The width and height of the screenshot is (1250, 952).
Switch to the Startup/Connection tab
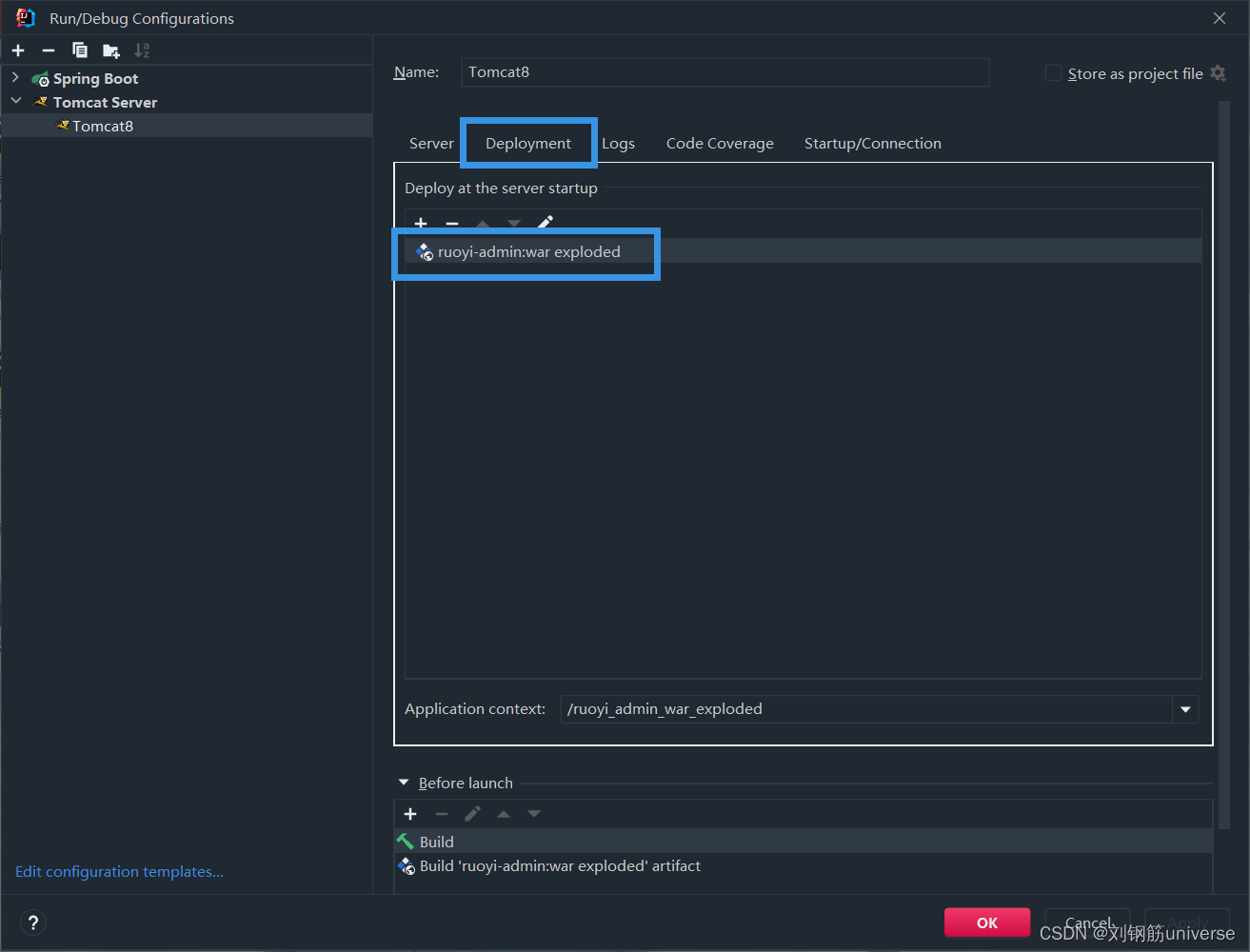coord(873,144)
